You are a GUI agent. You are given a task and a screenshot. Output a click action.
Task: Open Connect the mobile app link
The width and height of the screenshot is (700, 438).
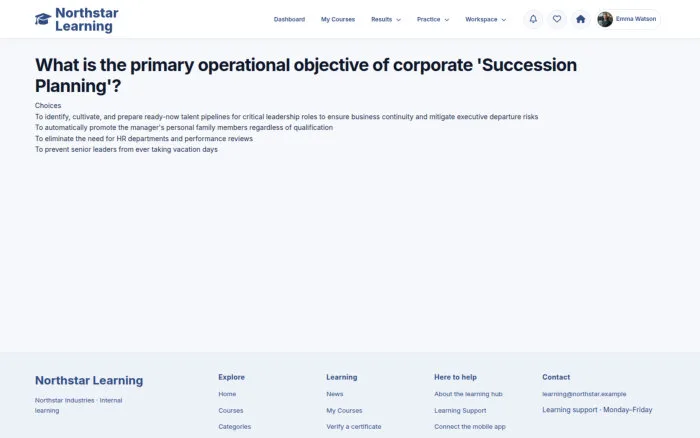coord(470,426)
